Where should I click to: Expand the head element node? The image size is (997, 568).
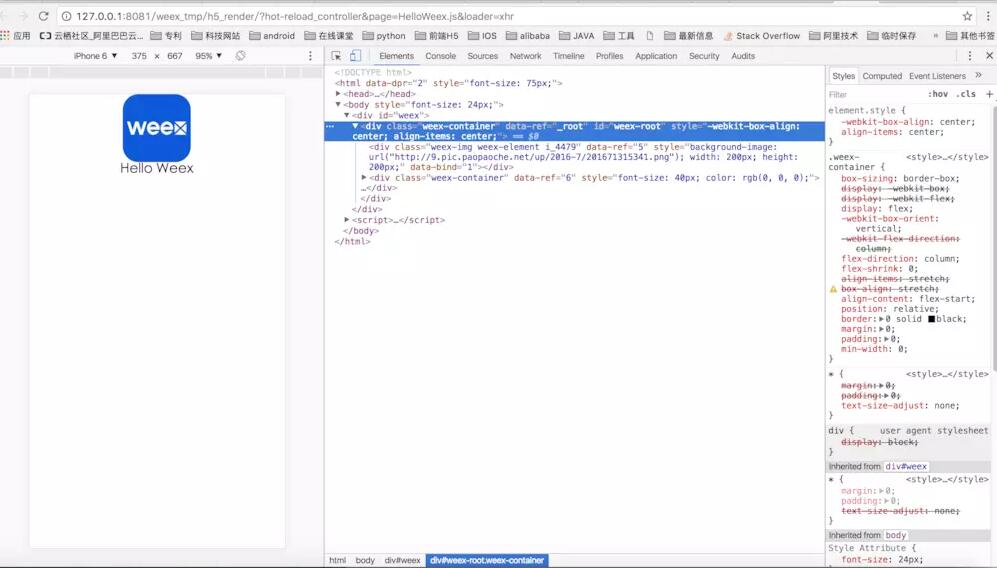point(338,94)
